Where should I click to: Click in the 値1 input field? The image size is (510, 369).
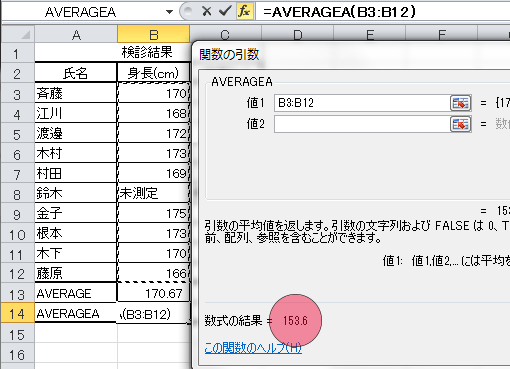(x=362, y=103)
